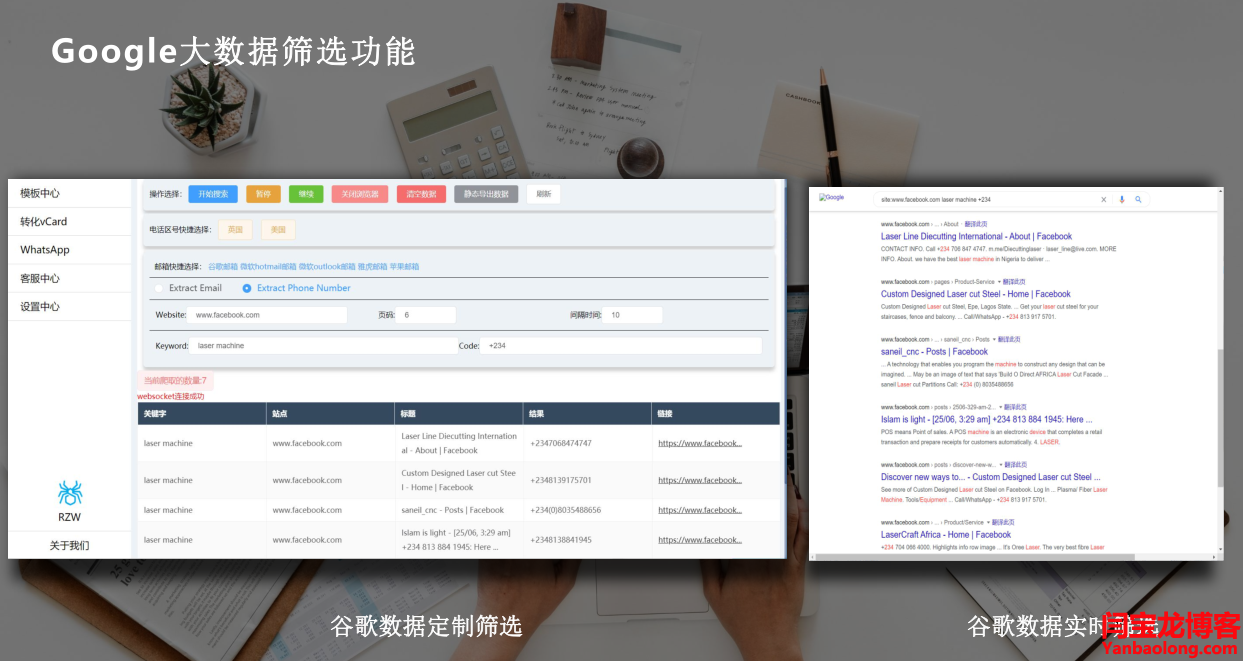Viewport: 1243px width, 661px height.
Task: Go to 转化vCard in the sidebar
Action: click(44, 221)
